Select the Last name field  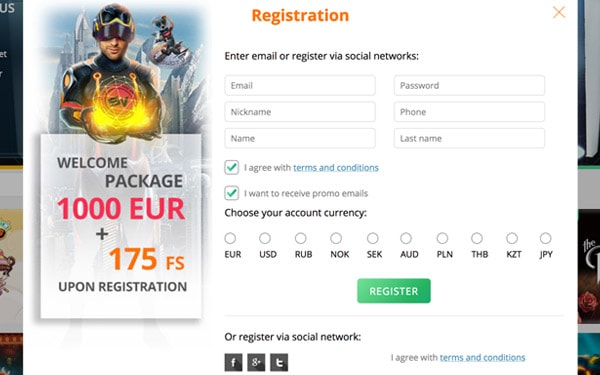pyautogui.click(x=469, y=138)
